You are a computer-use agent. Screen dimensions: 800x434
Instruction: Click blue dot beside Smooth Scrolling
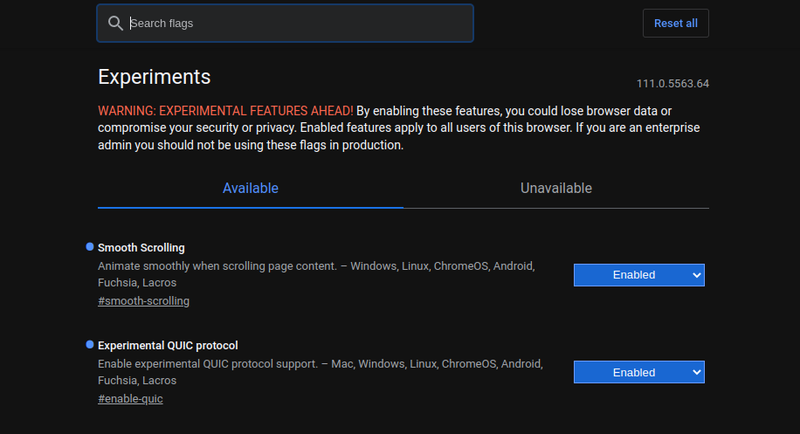pos(90,247)
